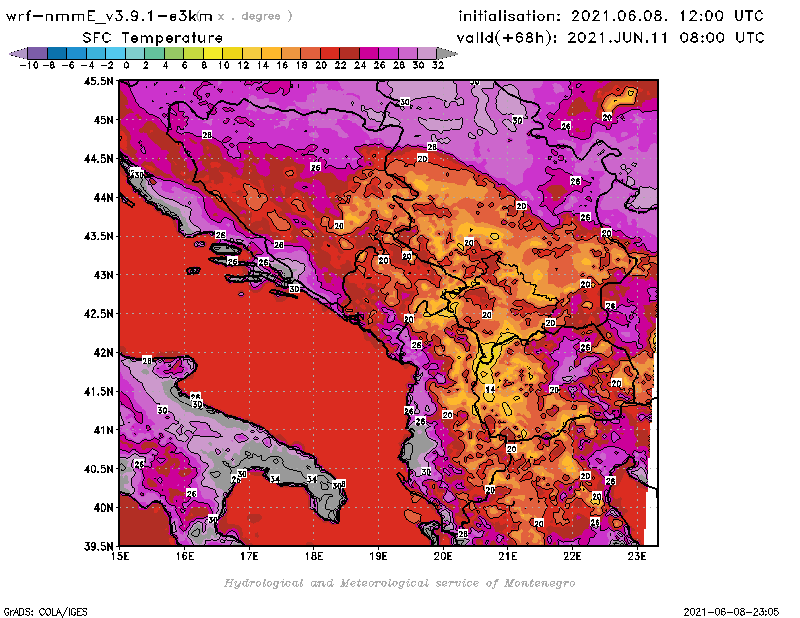The image size is (800, 618).
Task: Click the '20E' longitude axis label
Action: pyautogui.click(x=443, y=556)
